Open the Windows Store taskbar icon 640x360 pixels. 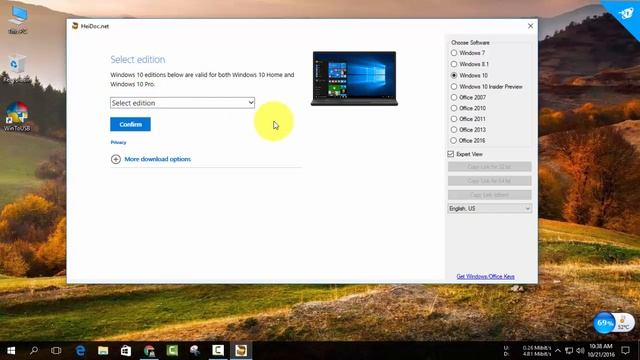126,350
